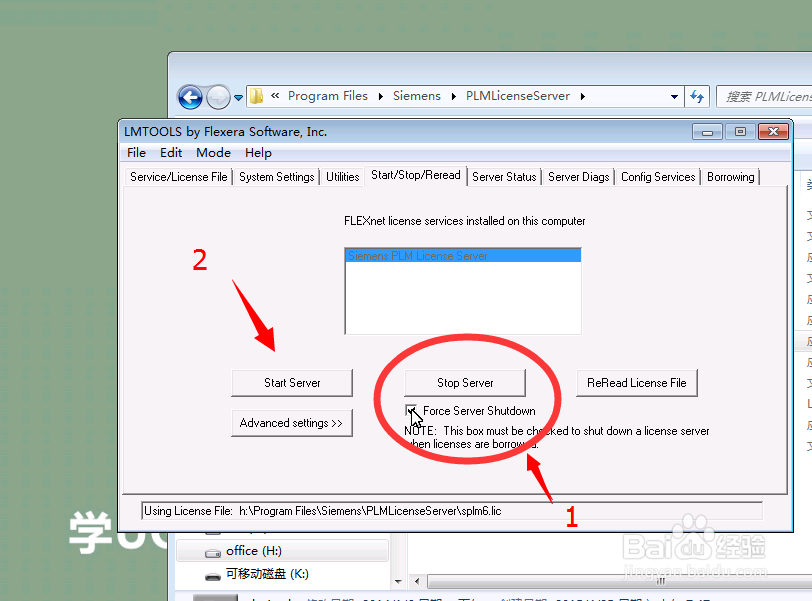Screen dimensions: 812x601
Task: Open the recent pages dropdown arrow in Explorer
Action: tap(238, 97)
